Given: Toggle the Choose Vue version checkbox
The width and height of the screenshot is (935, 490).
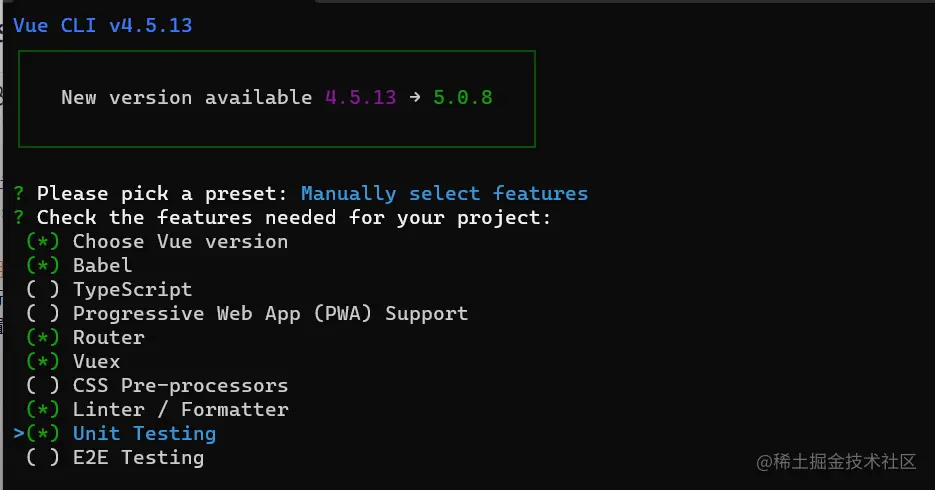Looking at the screenshot, I should point(43,242).
